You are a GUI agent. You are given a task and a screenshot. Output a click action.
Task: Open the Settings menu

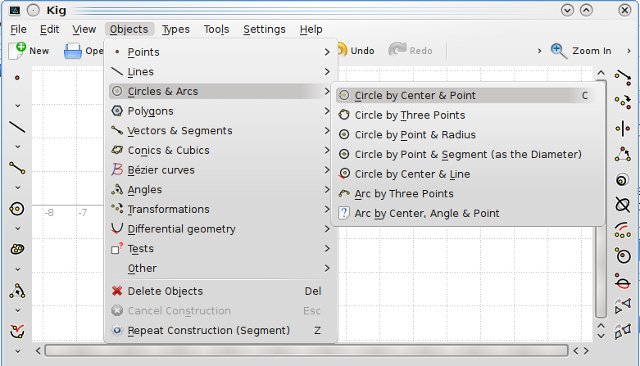coord(264,29)
